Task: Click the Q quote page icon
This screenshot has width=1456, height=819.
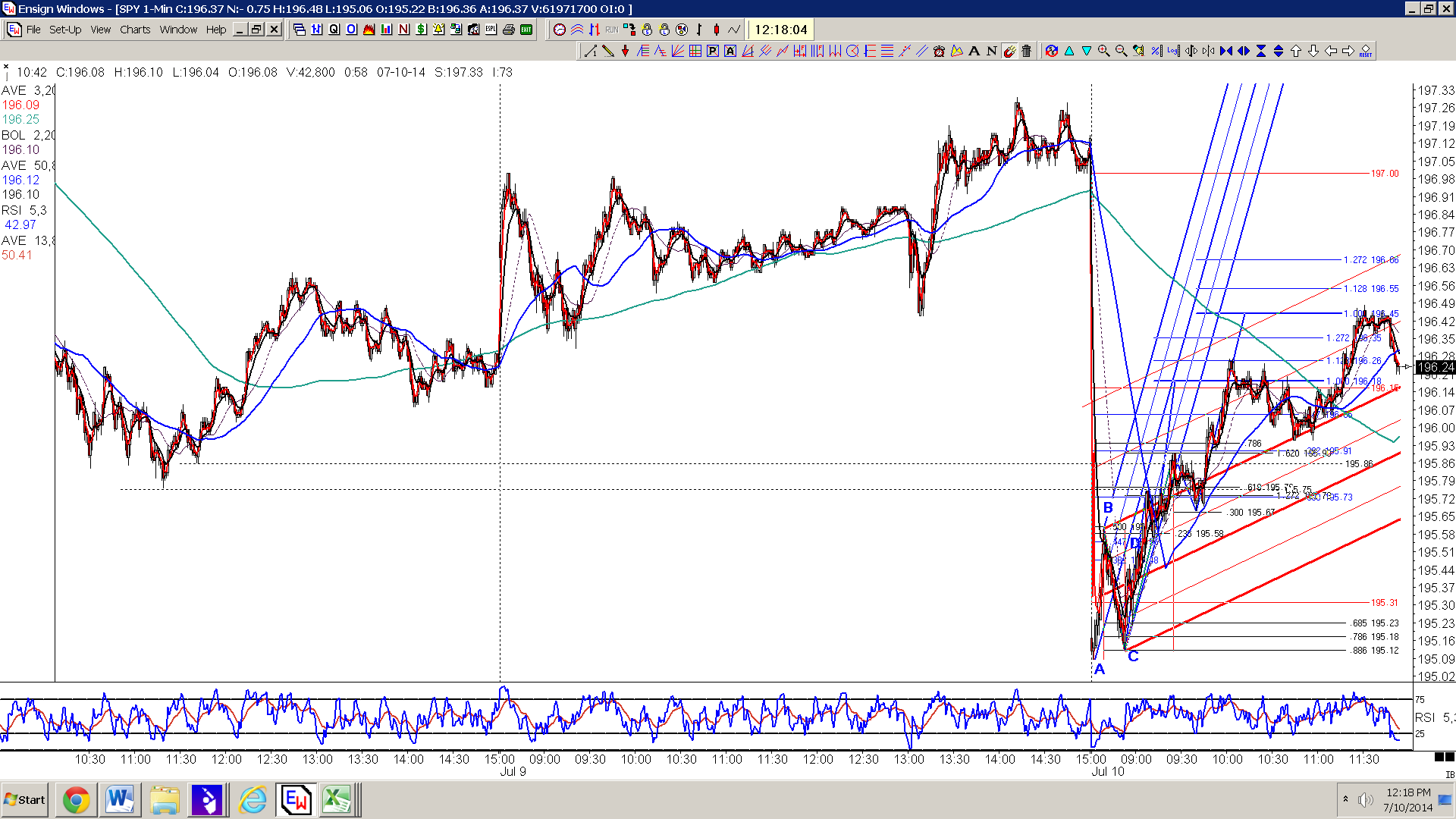Action: coord(334,30)
